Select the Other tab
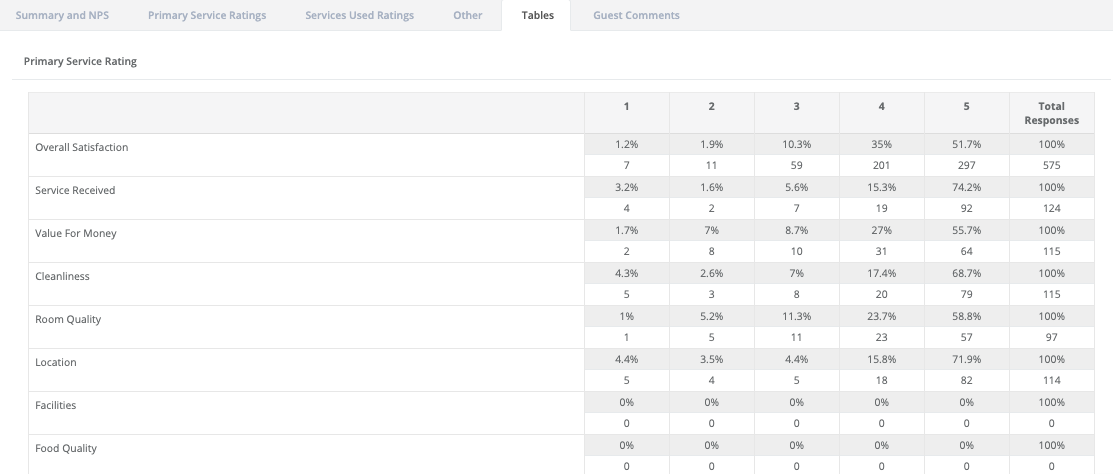Viewport: 1113px width, 474px height. pos(467,15)
